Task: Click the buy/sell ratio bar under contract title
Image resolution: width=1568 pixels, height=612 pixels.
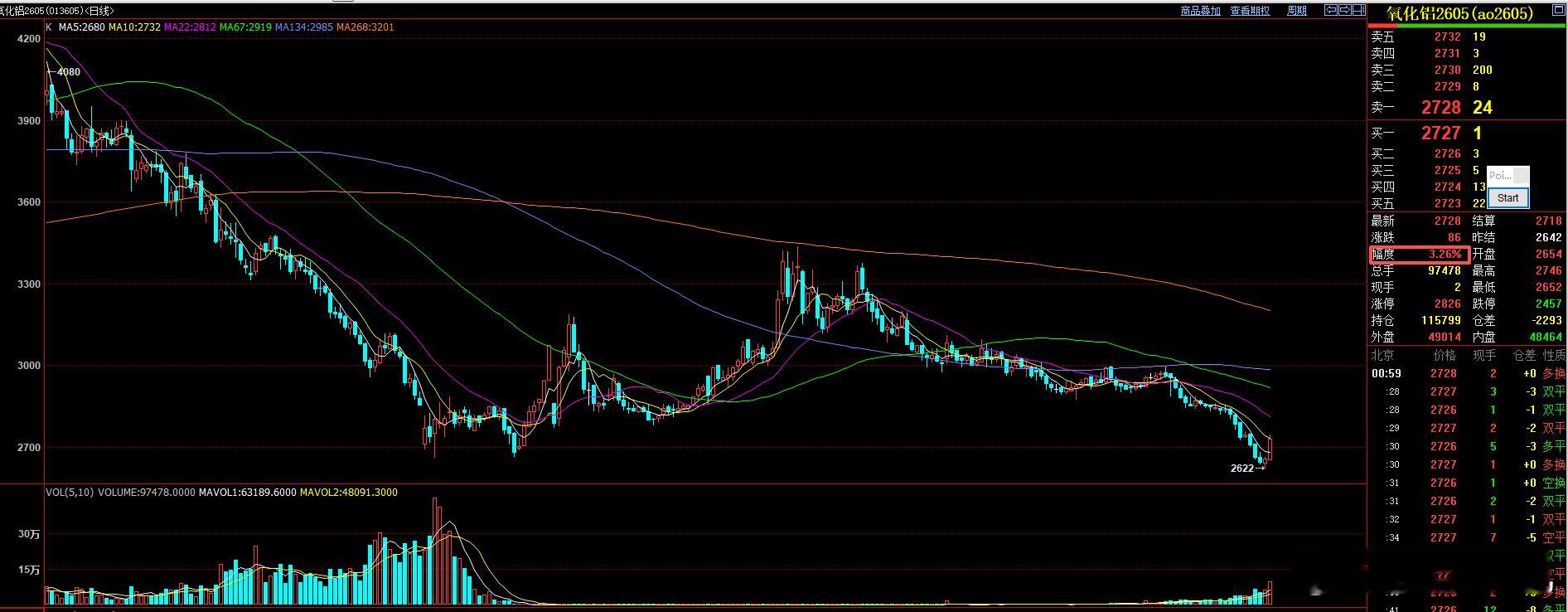Action: [x=1467, y=26]
